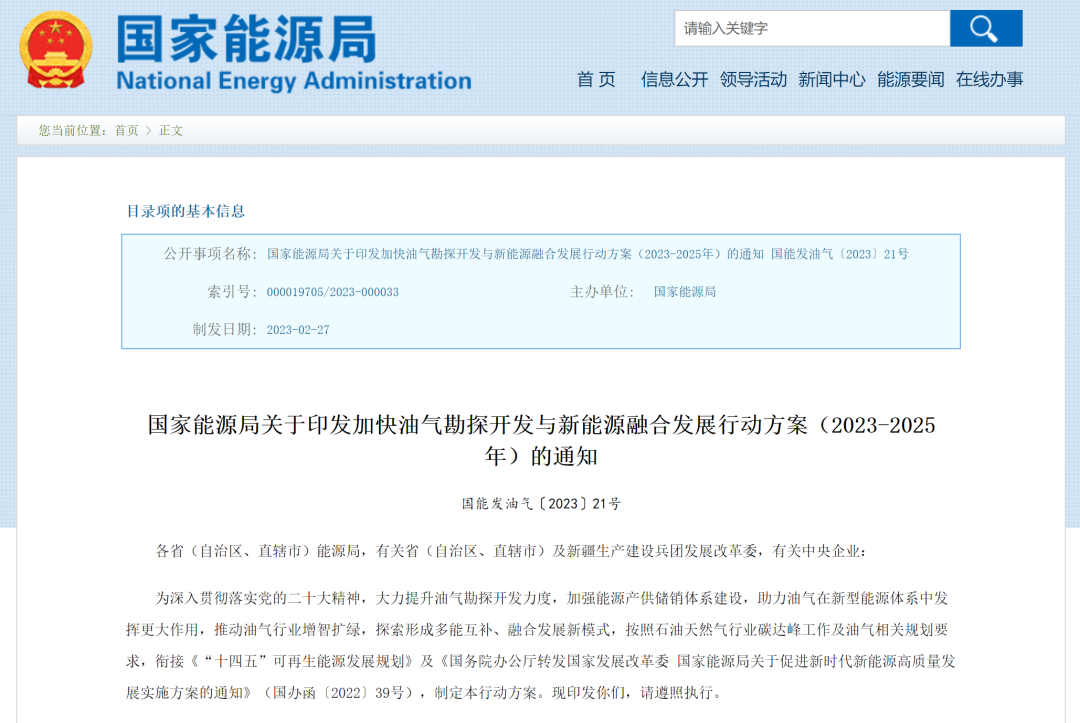Click the search magnifier icon
1080x723 pixels.
(x=986, y=29)
